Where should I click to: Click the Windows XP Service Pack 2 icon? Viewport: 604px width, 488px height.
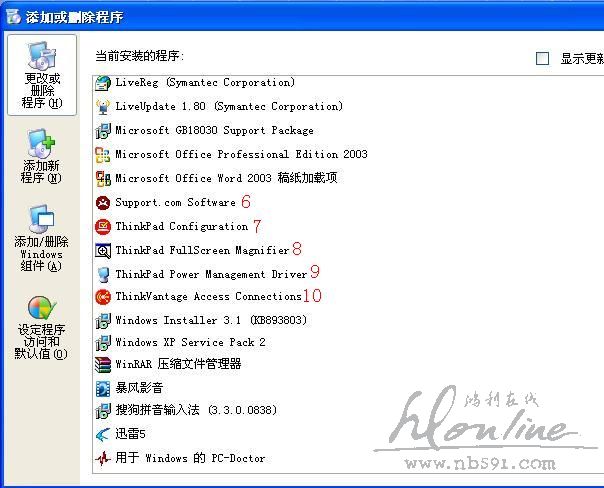(x=103, y=343)
